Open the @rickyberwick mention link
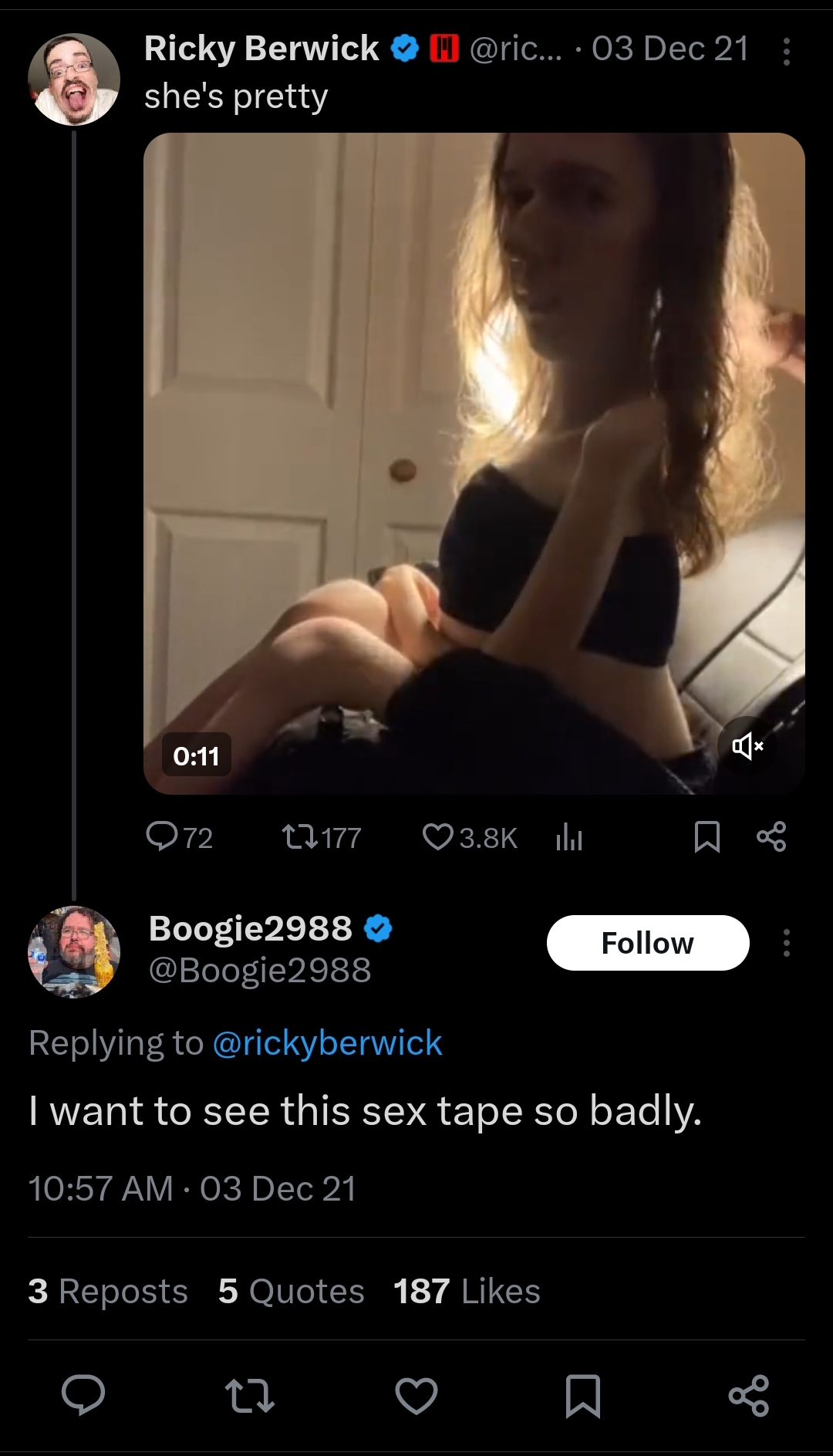 [327, 1043]
